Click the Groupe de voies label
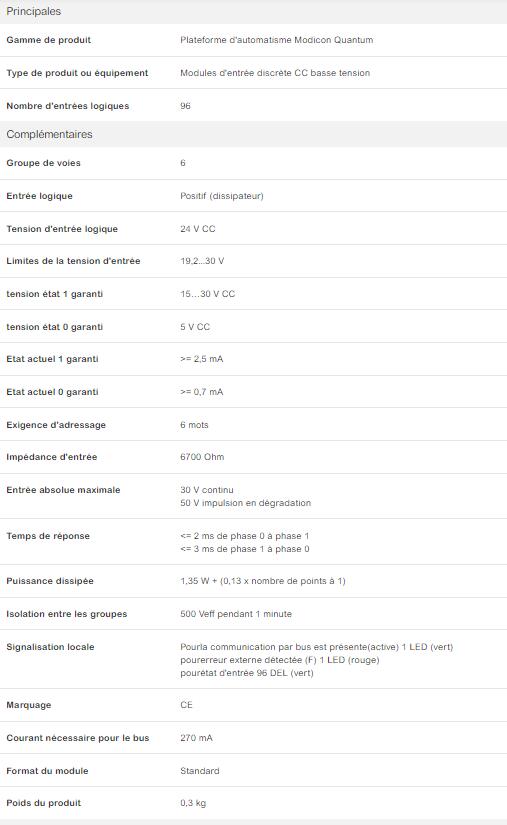 pos(44,163)
